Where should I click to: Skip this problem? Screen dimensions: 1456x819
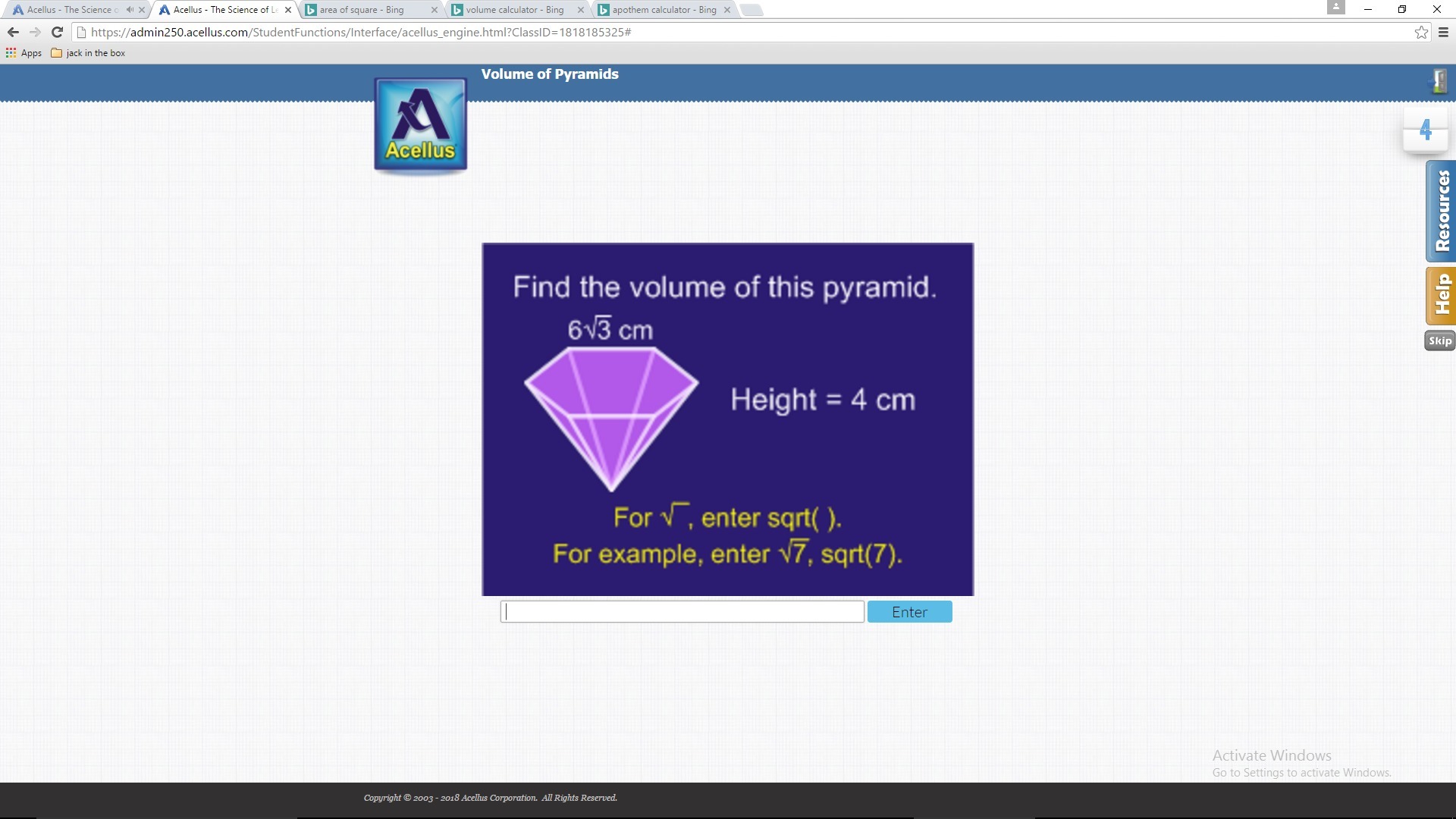[1439, 340]
